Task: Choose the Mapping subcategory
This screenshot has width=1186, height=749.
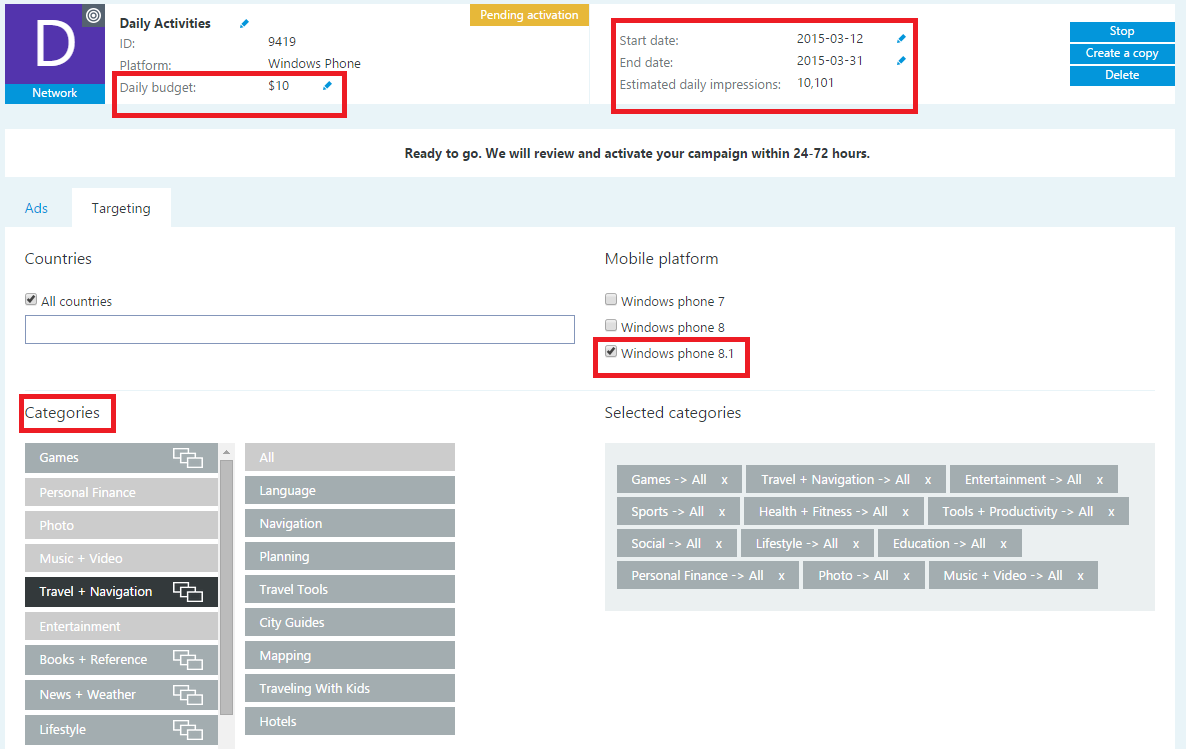Action: pyautogui.click(x=349, y=655)
